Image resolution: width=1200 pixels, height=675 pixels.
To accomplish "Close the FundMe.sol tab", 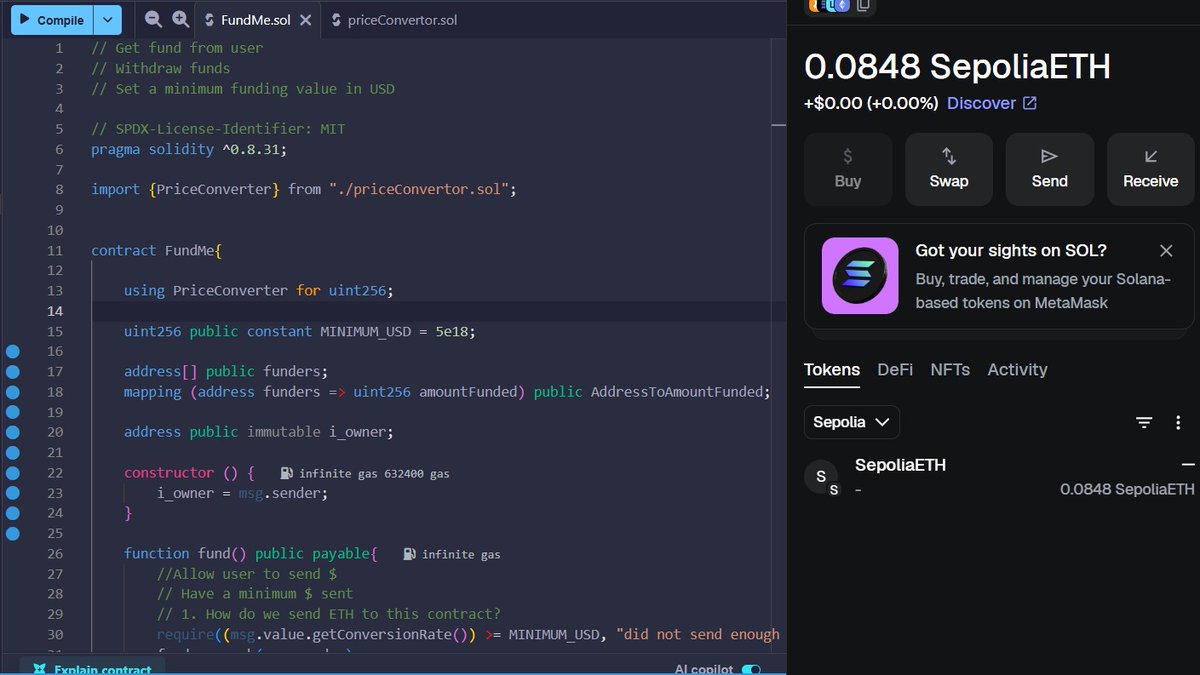I will (306, 20).
